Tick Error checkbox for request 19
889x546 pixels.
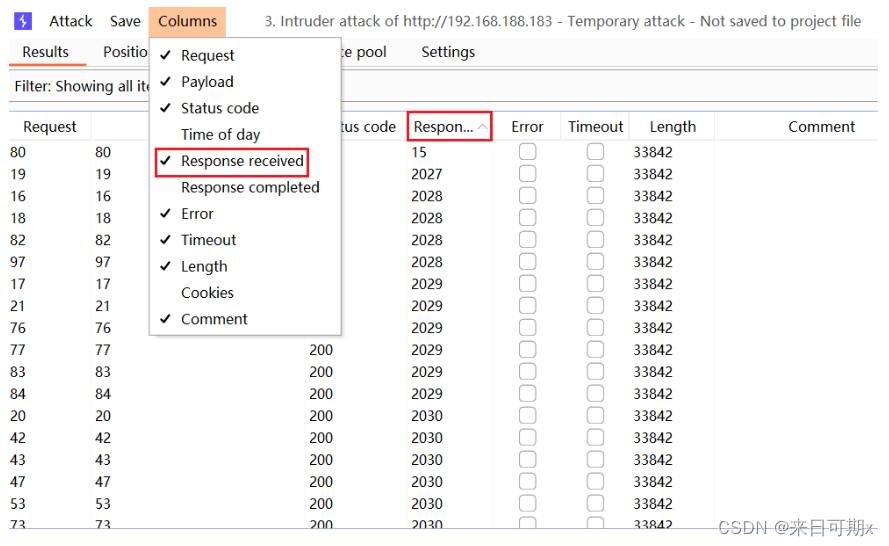(527, 173)
